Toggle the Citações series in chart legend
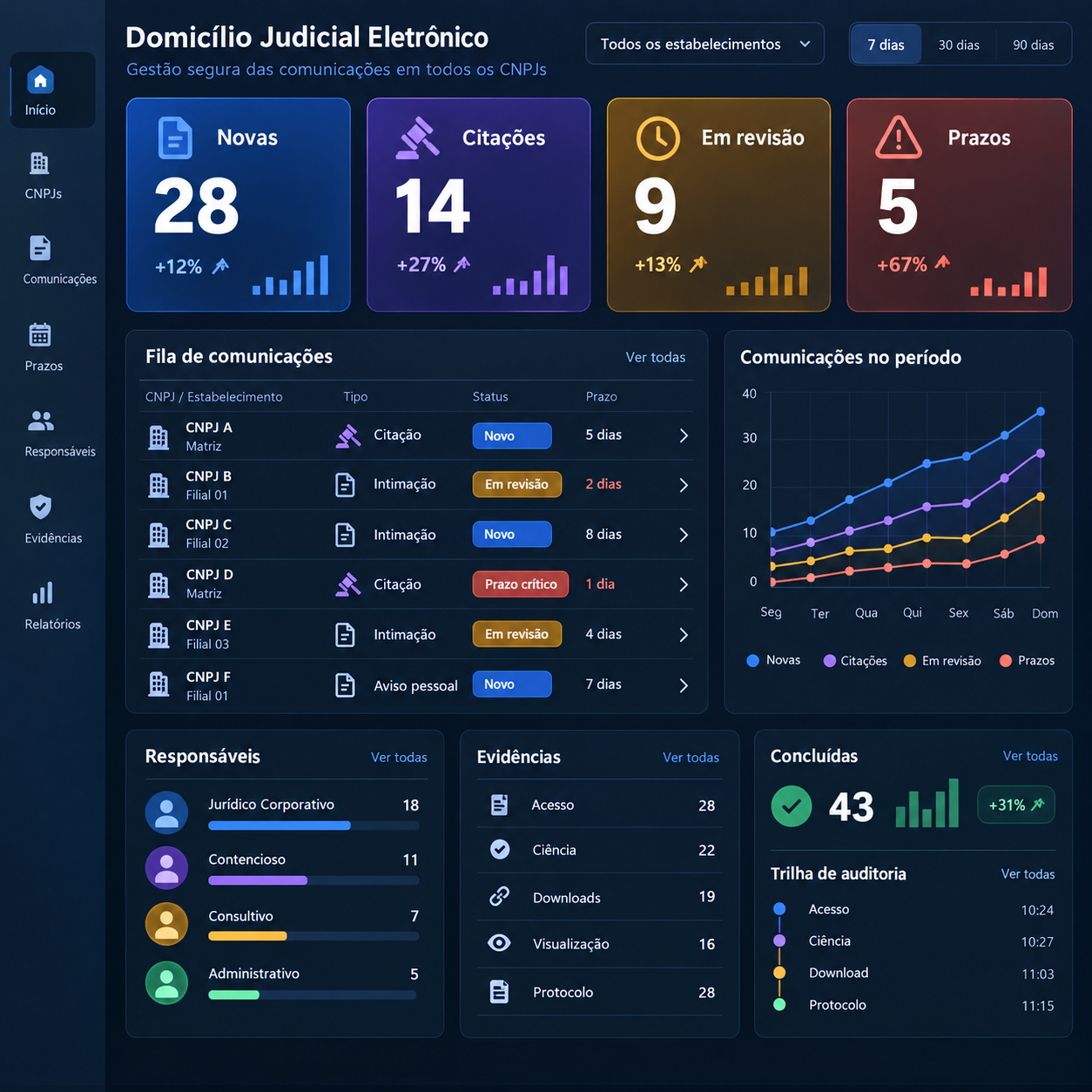Screen dimensions: 1092x1092 [855, 661]
